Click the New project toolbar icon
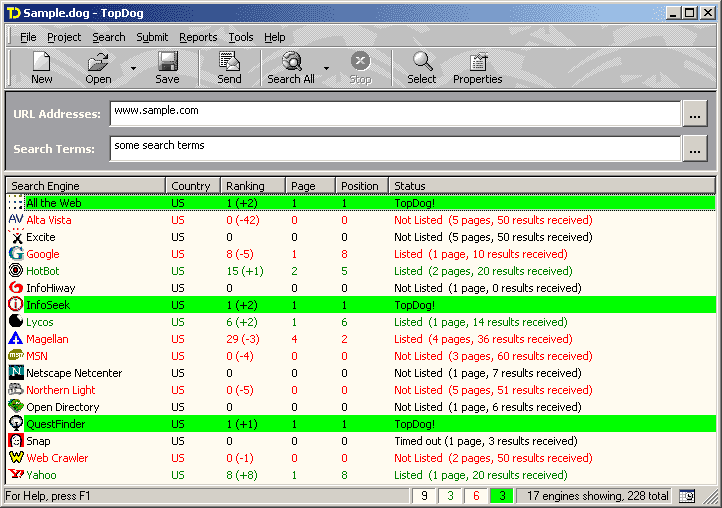 click(41, 61)
